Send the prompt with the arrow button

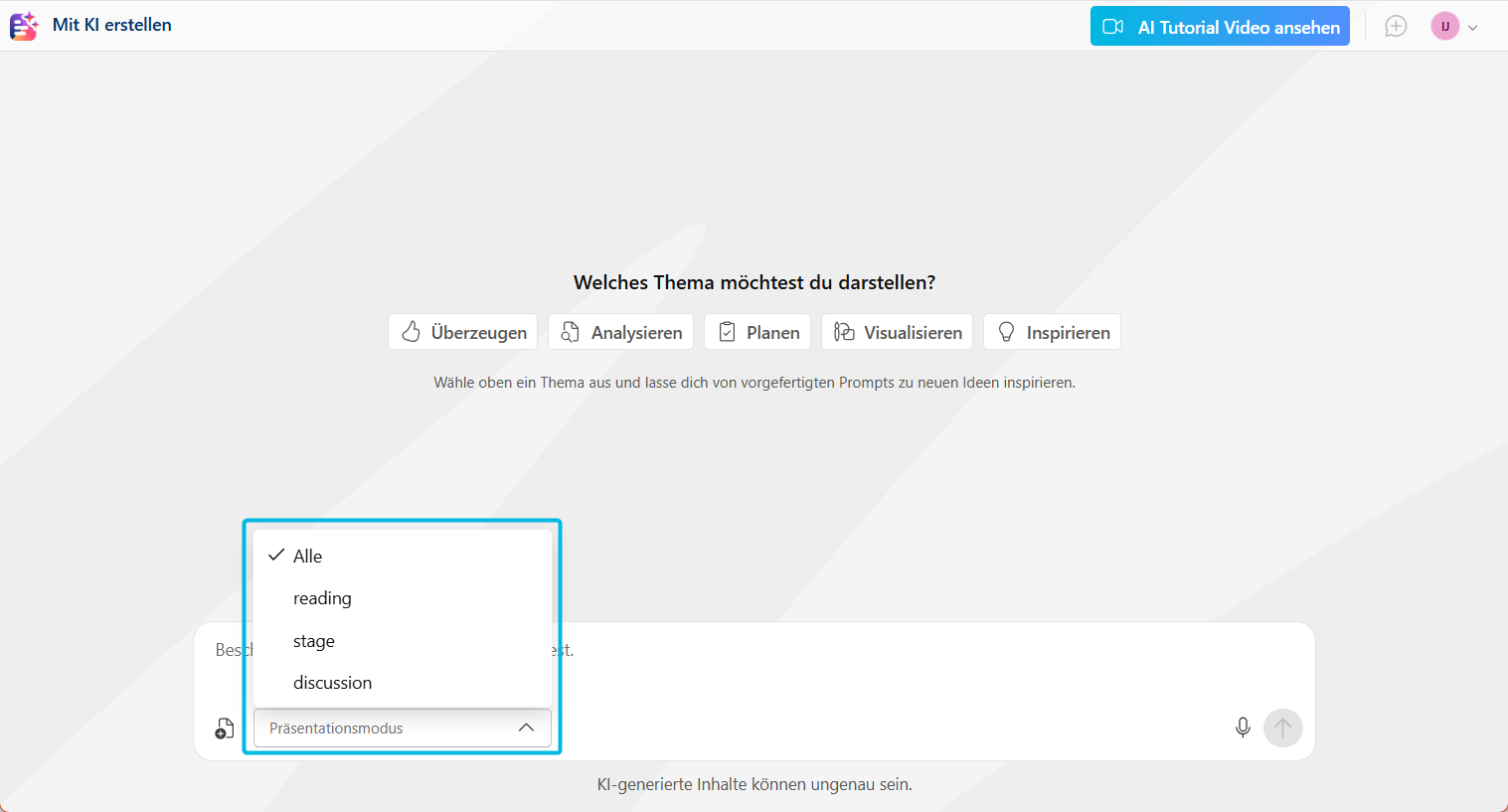[1283, 728]
